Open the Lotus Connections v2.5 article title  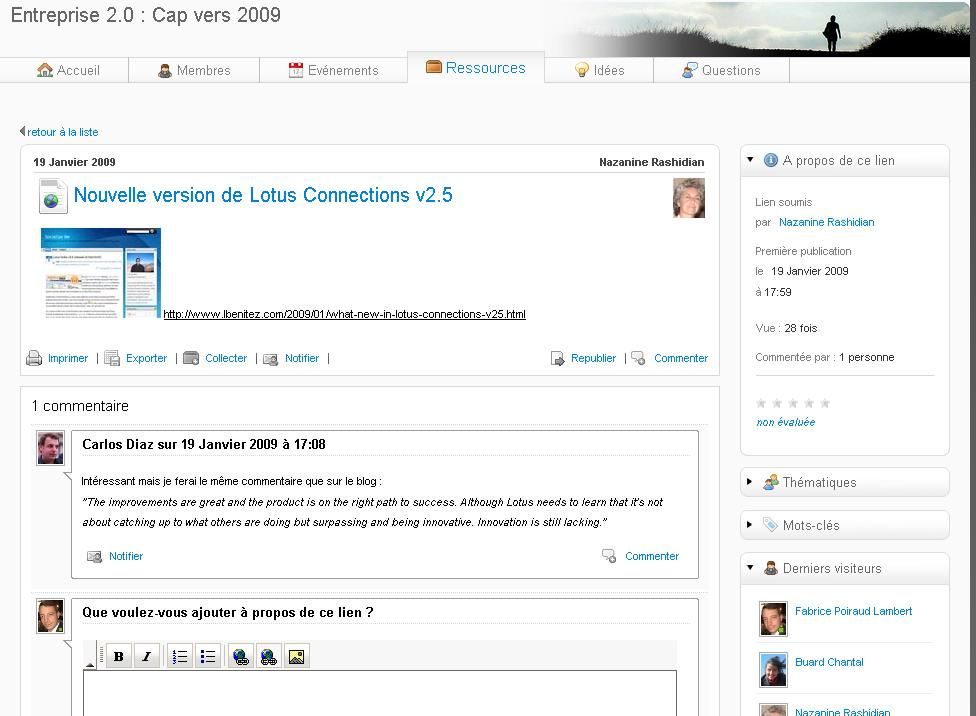[x=263, y=195]
